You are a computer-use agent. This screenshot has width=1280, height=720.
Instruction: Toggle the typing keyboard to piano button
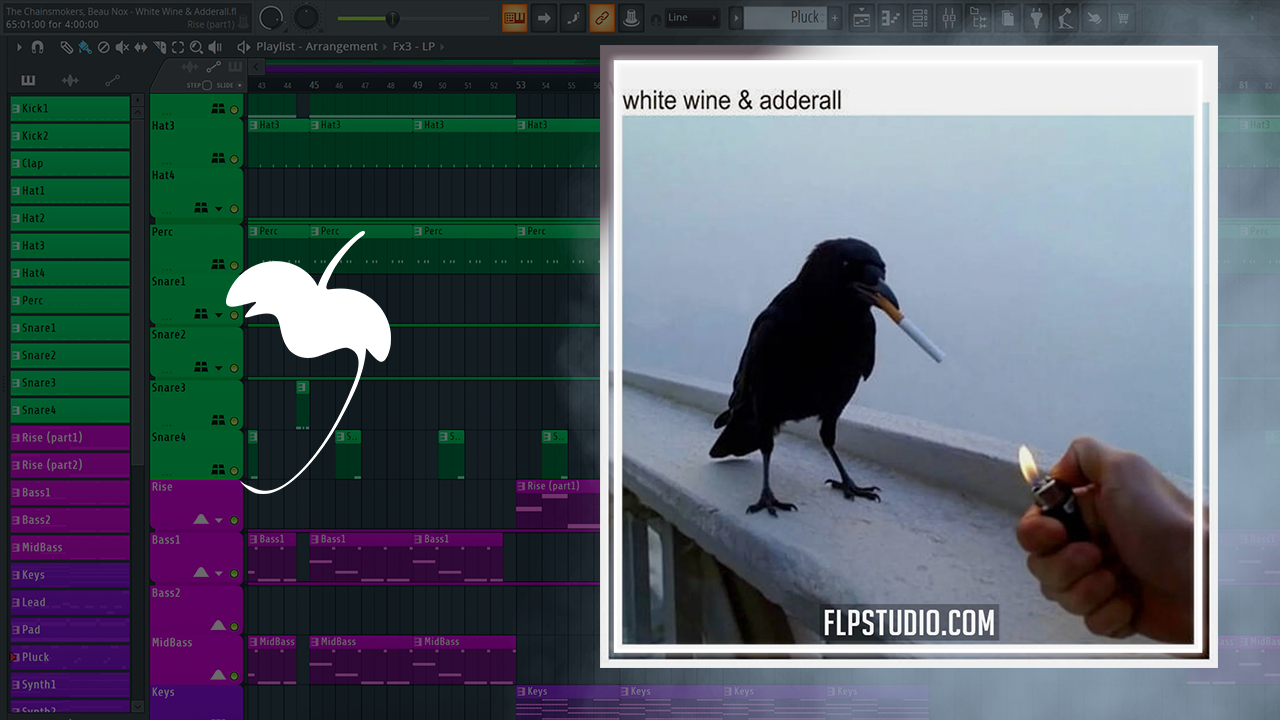(x=515, y=17)
